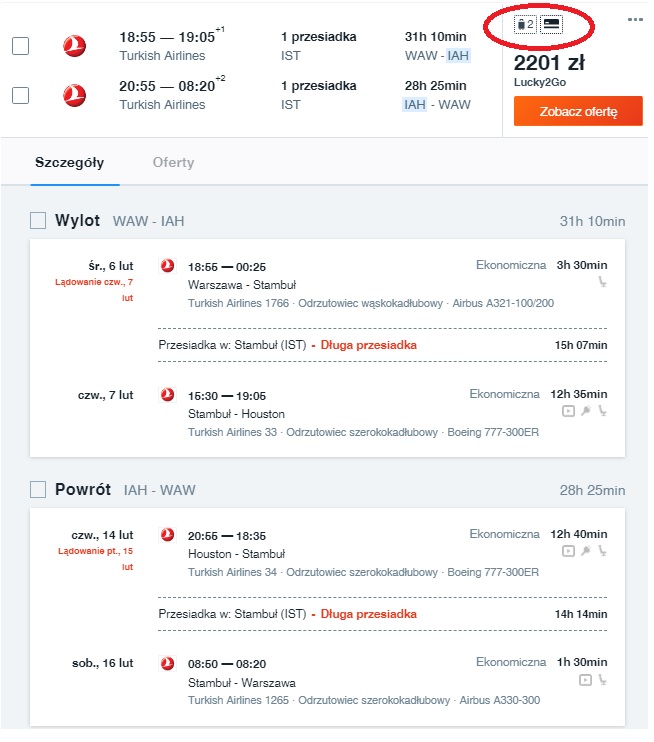
Task: Click entertainment icon on Stambuł - Houston segment
Action: point(568,411)
